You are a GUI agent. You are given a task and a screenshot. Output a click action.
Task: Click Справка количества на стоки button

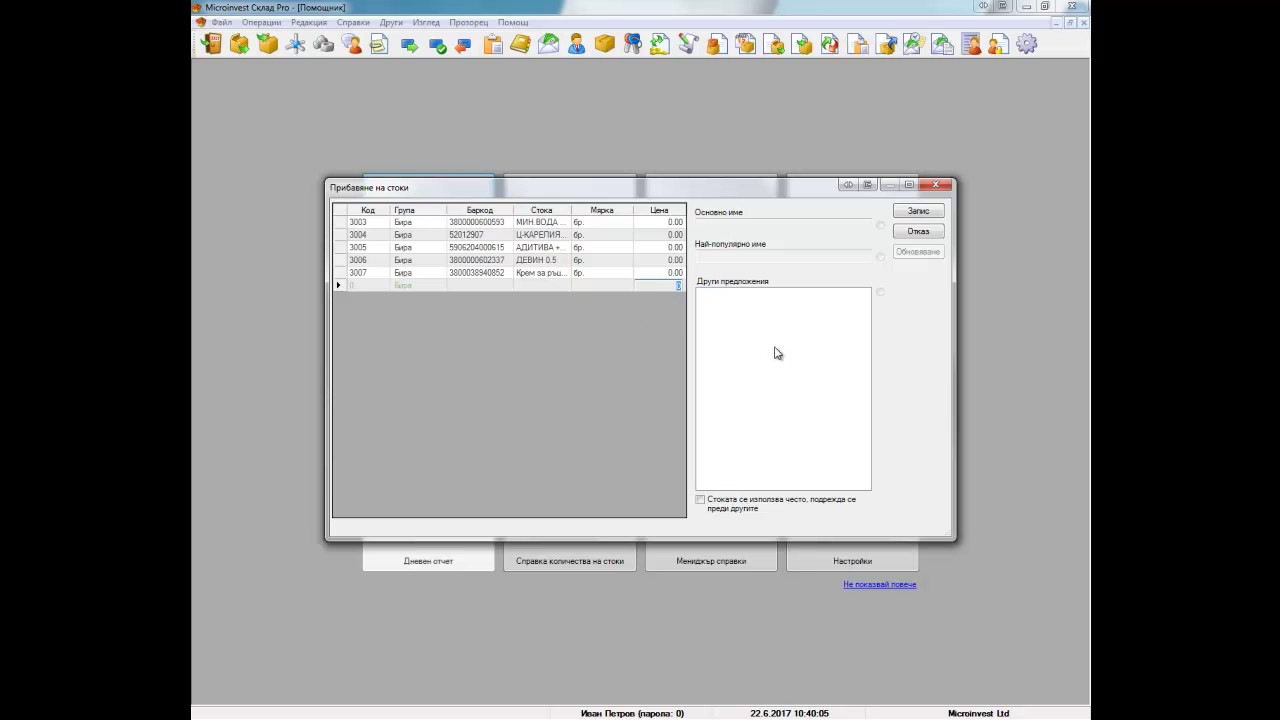[x=570, y=561]
